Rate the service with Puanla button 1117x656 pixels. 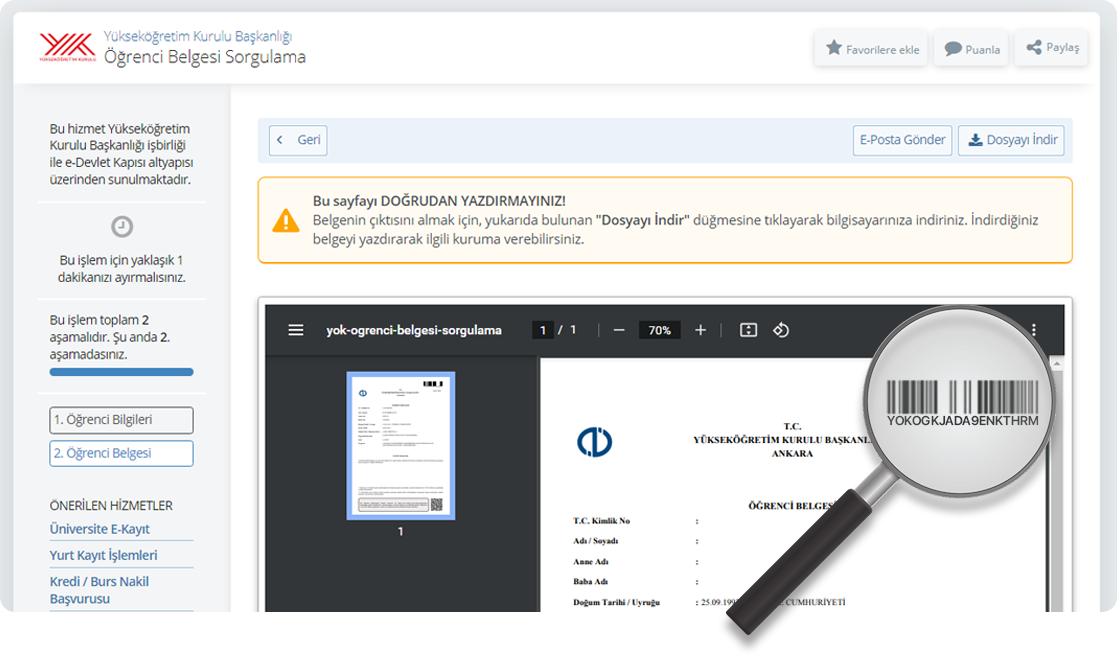click(x=972, y=48)
